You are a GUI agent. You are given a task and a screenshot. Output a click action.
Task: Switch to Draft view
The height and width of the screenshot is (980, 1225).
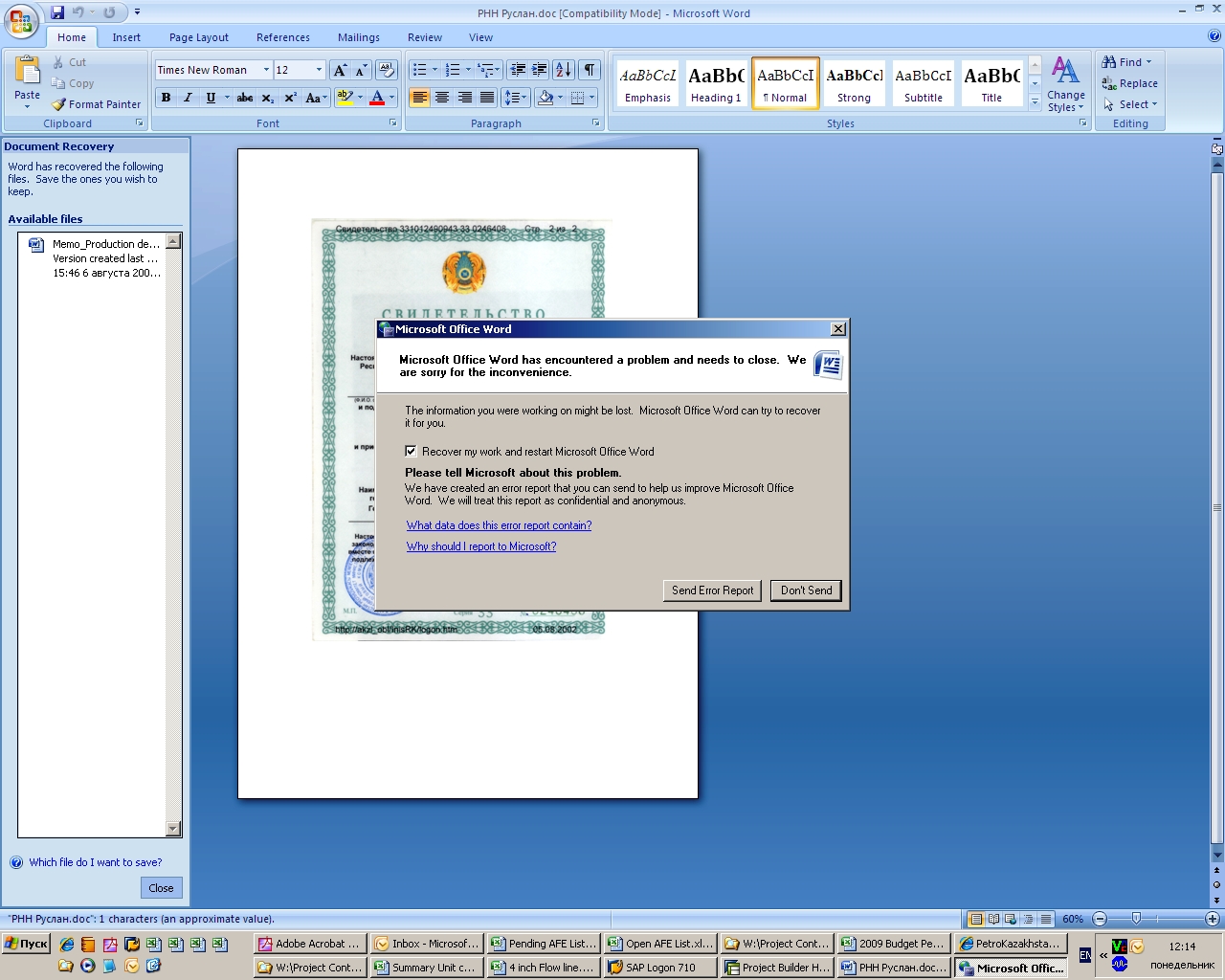point(1045,919)
